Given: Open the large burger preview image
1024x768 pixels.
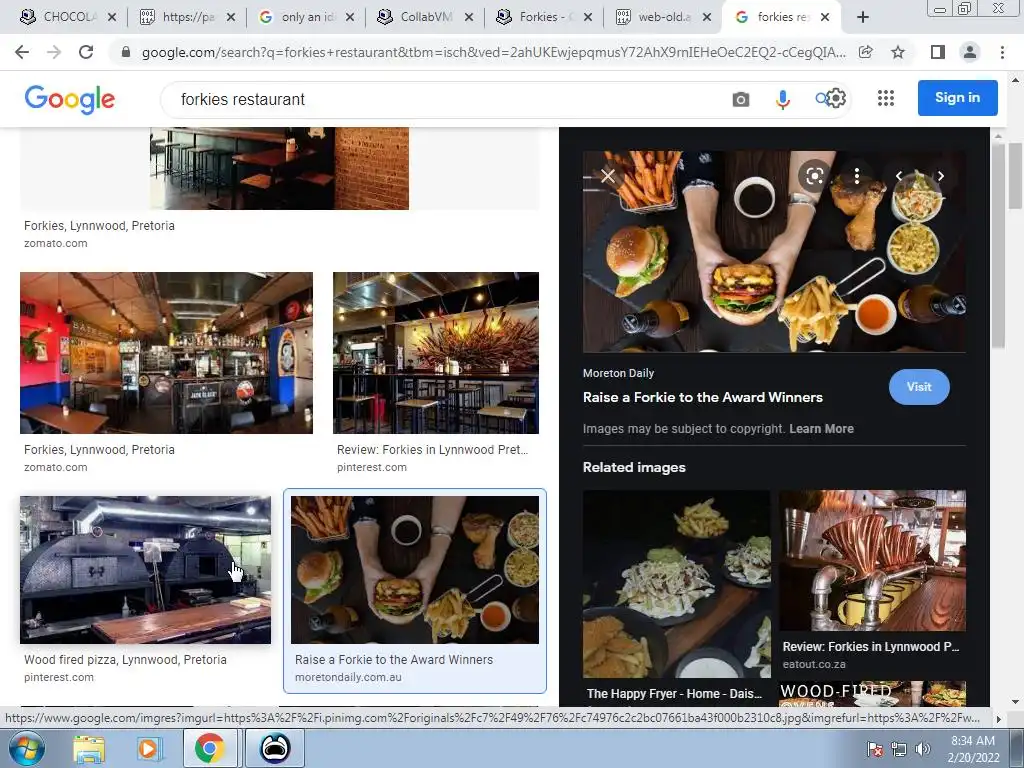Looking at the screenshot, I should 774,251.
